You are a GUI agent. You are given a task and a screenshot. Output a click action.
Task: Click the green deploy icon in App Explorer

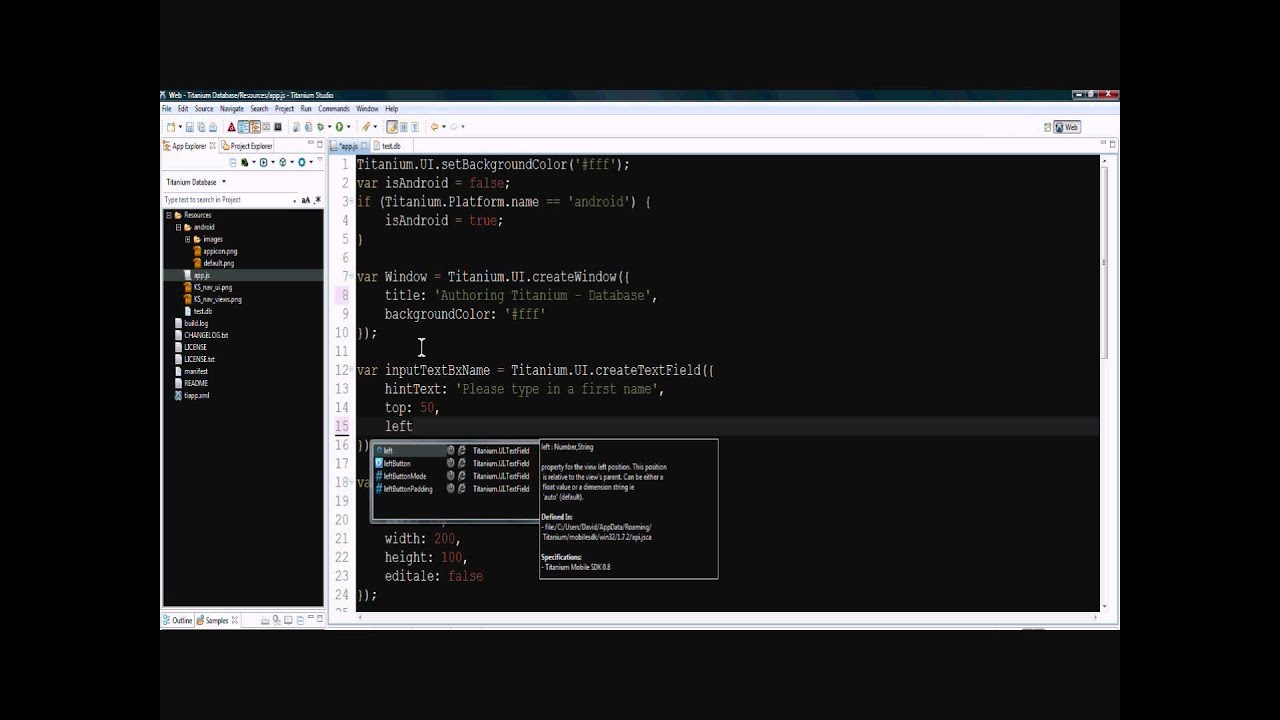(245, 162)
